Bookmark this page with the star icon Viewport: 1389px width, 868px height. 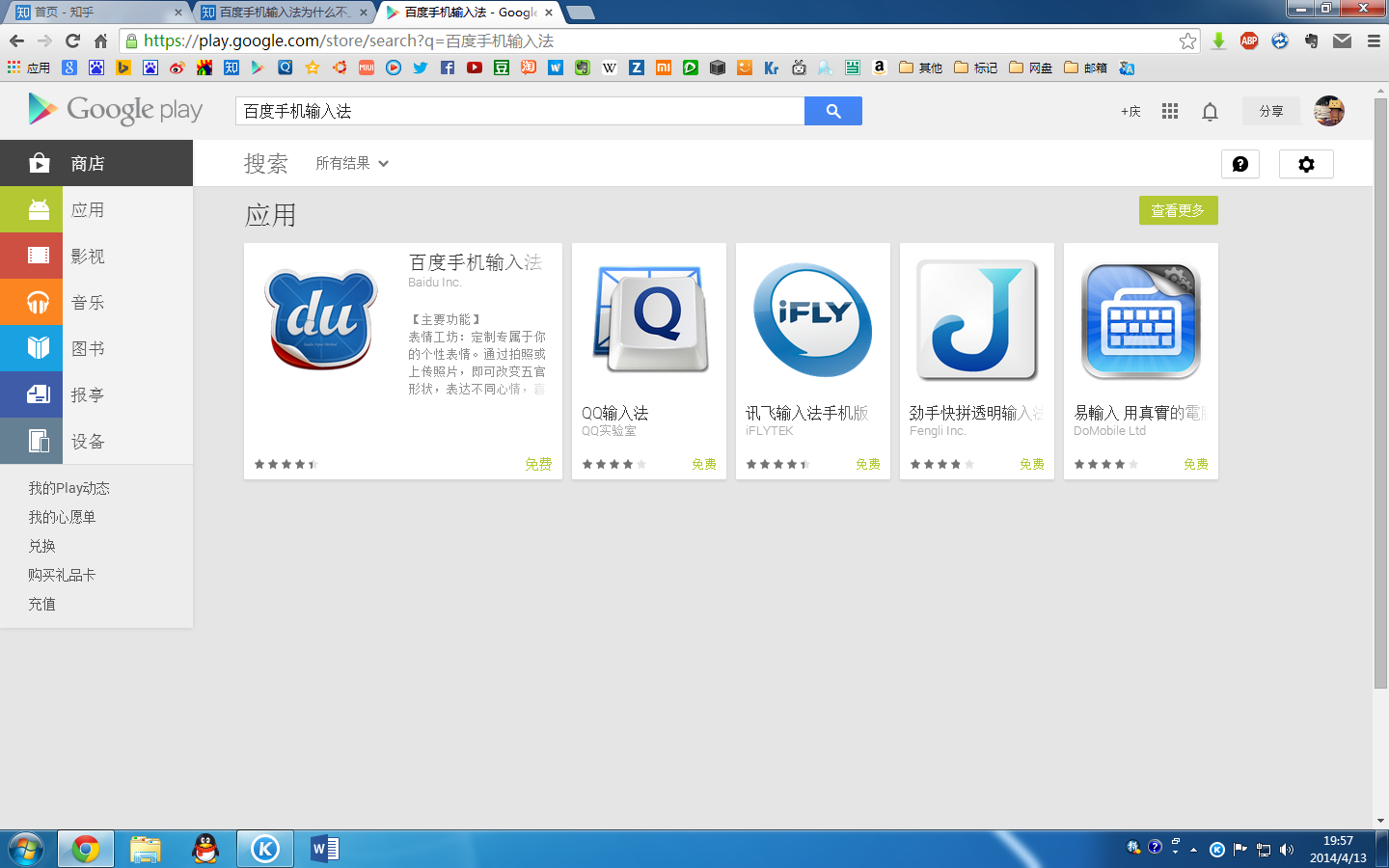click(x=1187, y=41)
